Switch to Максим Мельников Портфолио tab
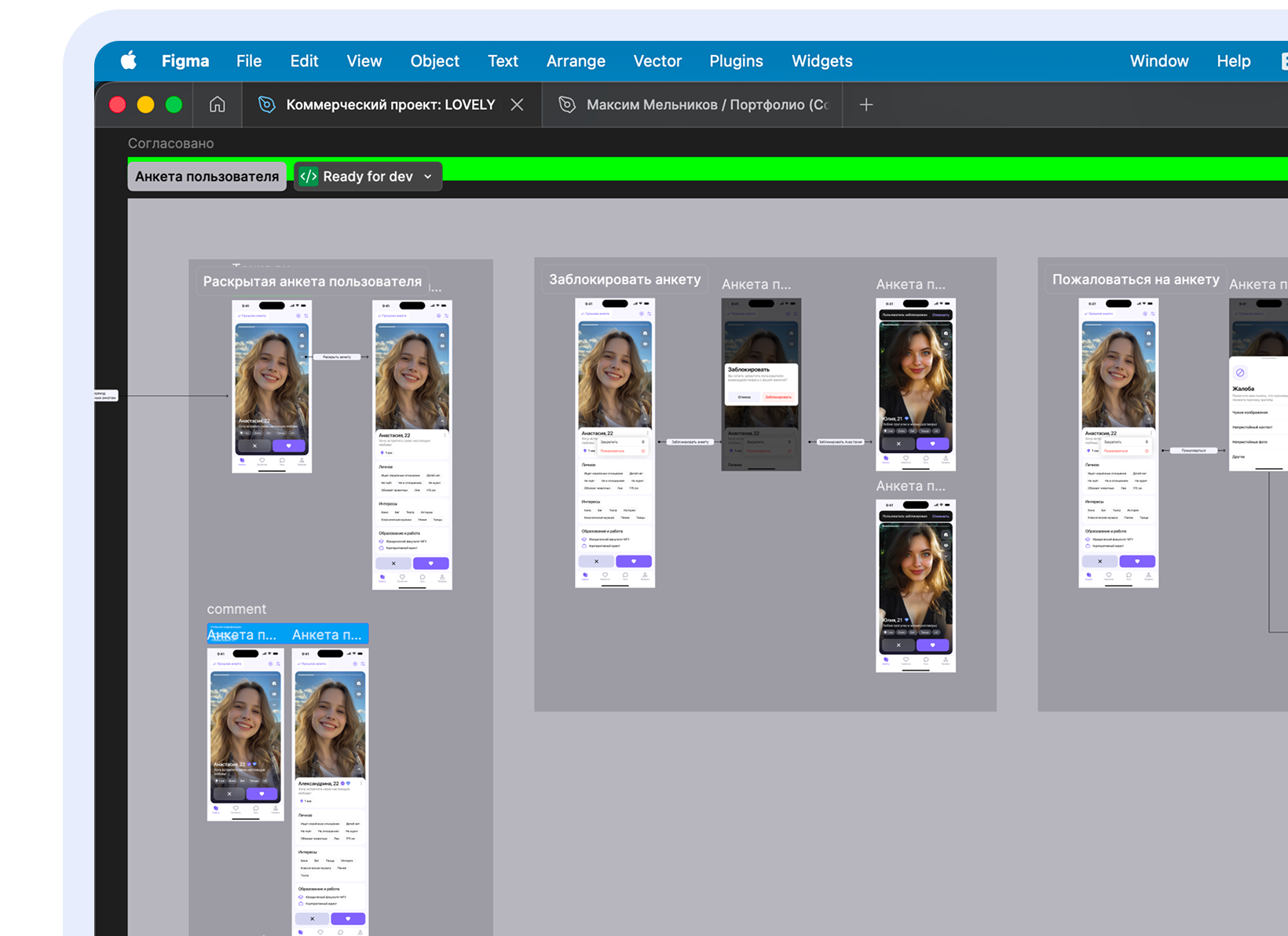This screenshot has width=1288, height=936. click(x=706, y=104)
